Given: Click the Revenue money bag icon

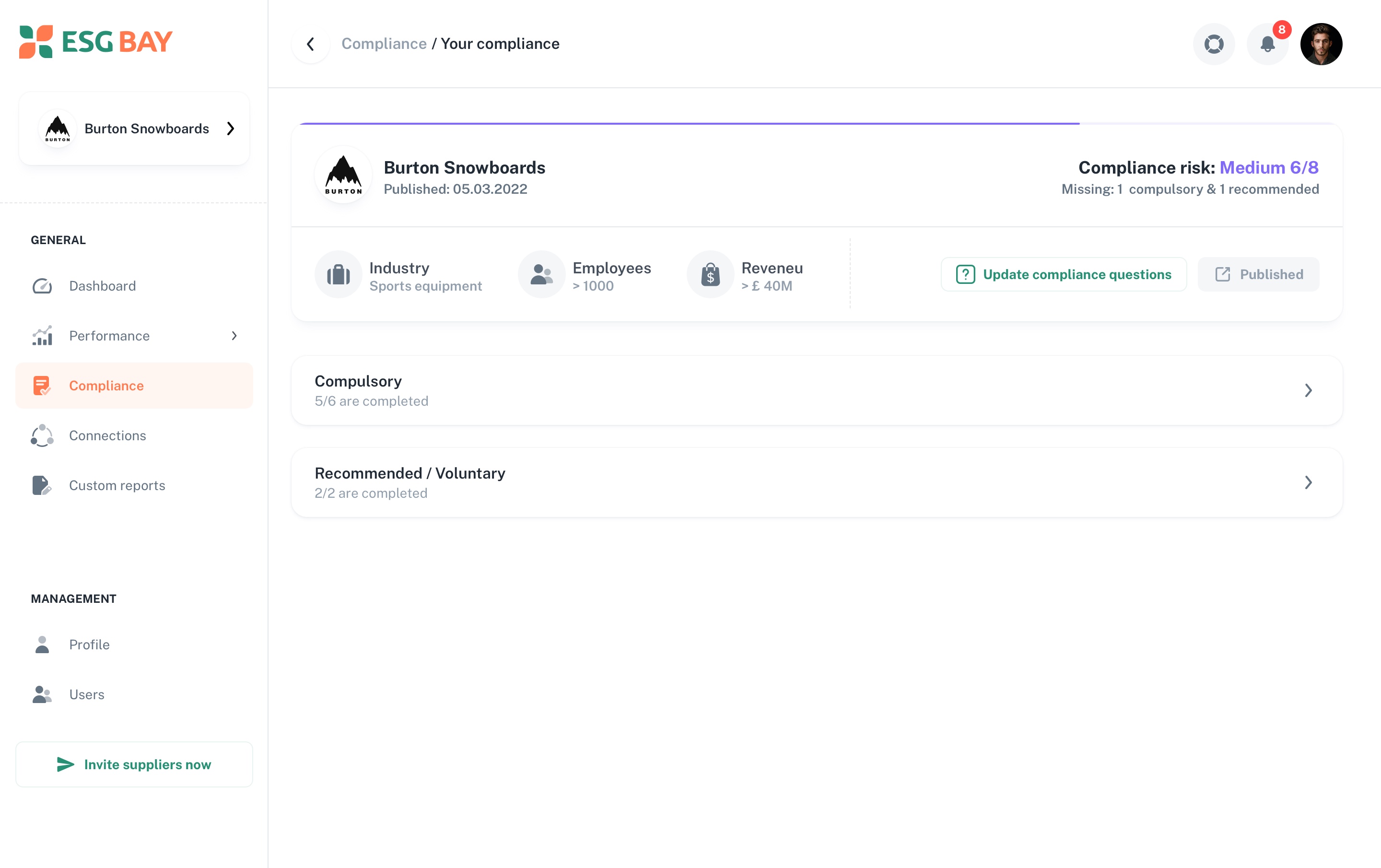Looking at the screenshot, I should click(x=711, y=274).
